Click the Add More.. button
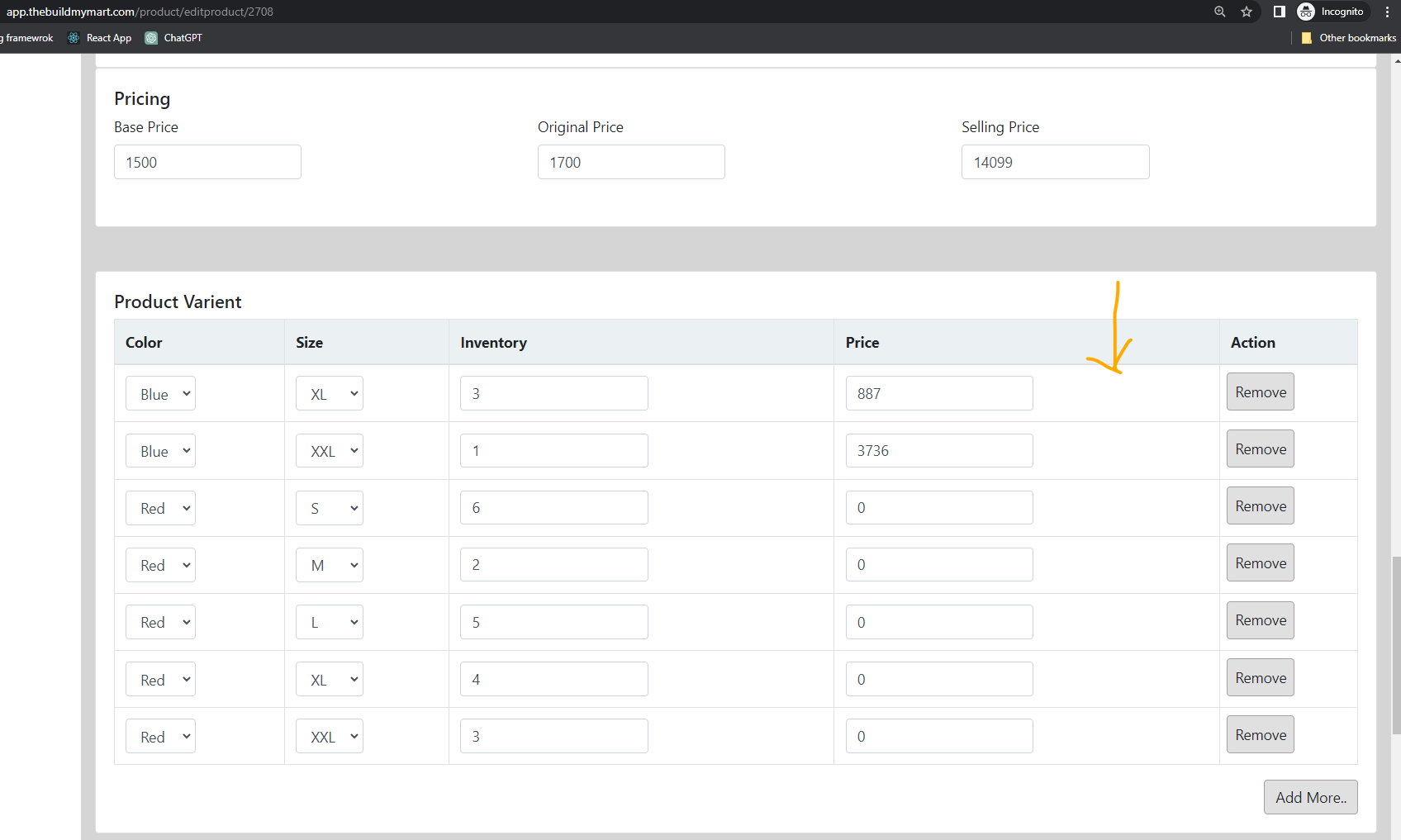 [x=1310, y=797]
